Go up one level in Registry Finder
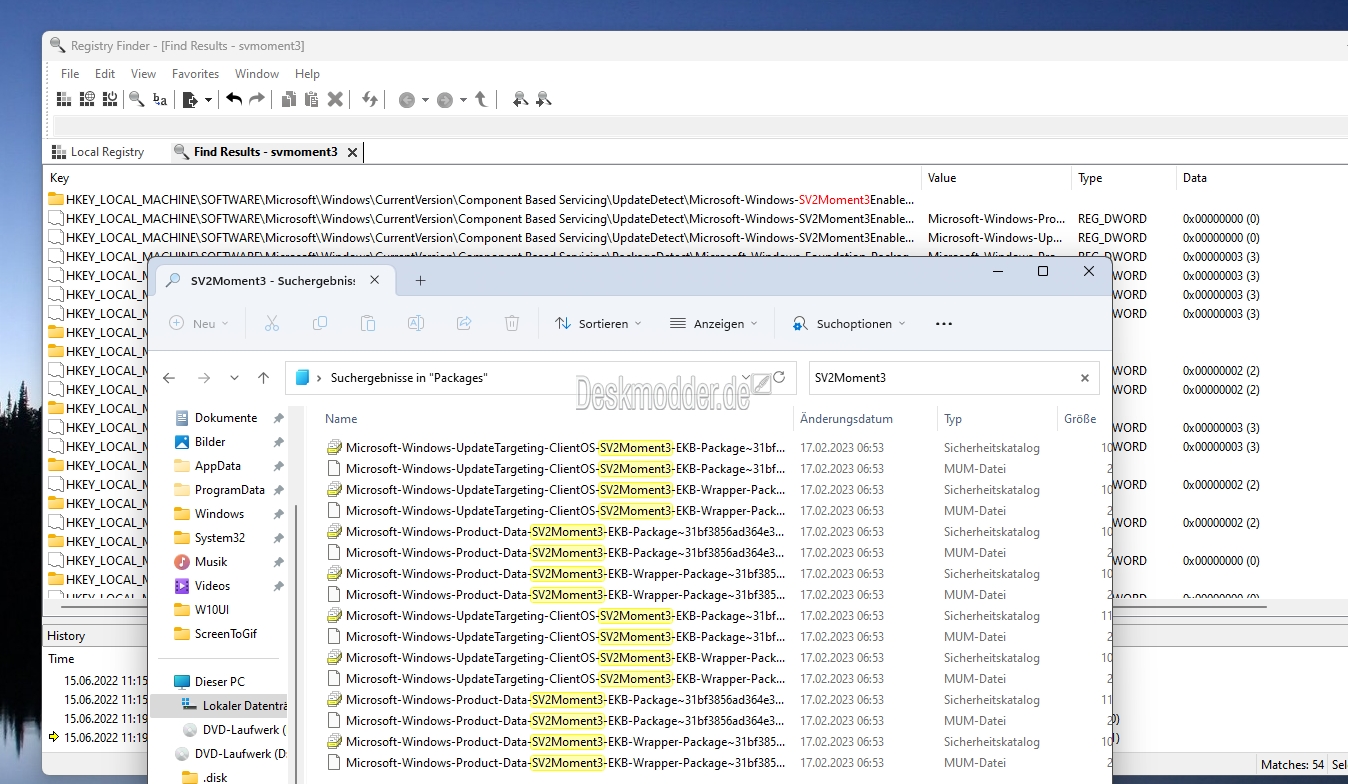 [x=481, y=99]
